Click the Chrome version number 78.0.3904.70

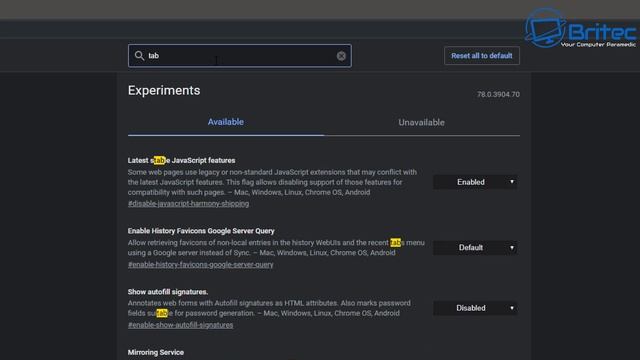pyautogui.click(x=498, y=94)
